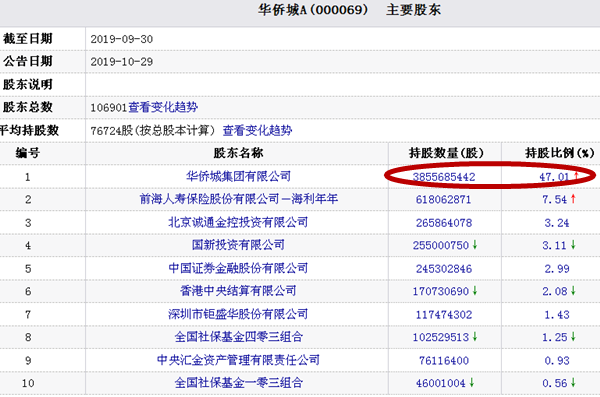Click holding ratio 3.24

(557, 223)
